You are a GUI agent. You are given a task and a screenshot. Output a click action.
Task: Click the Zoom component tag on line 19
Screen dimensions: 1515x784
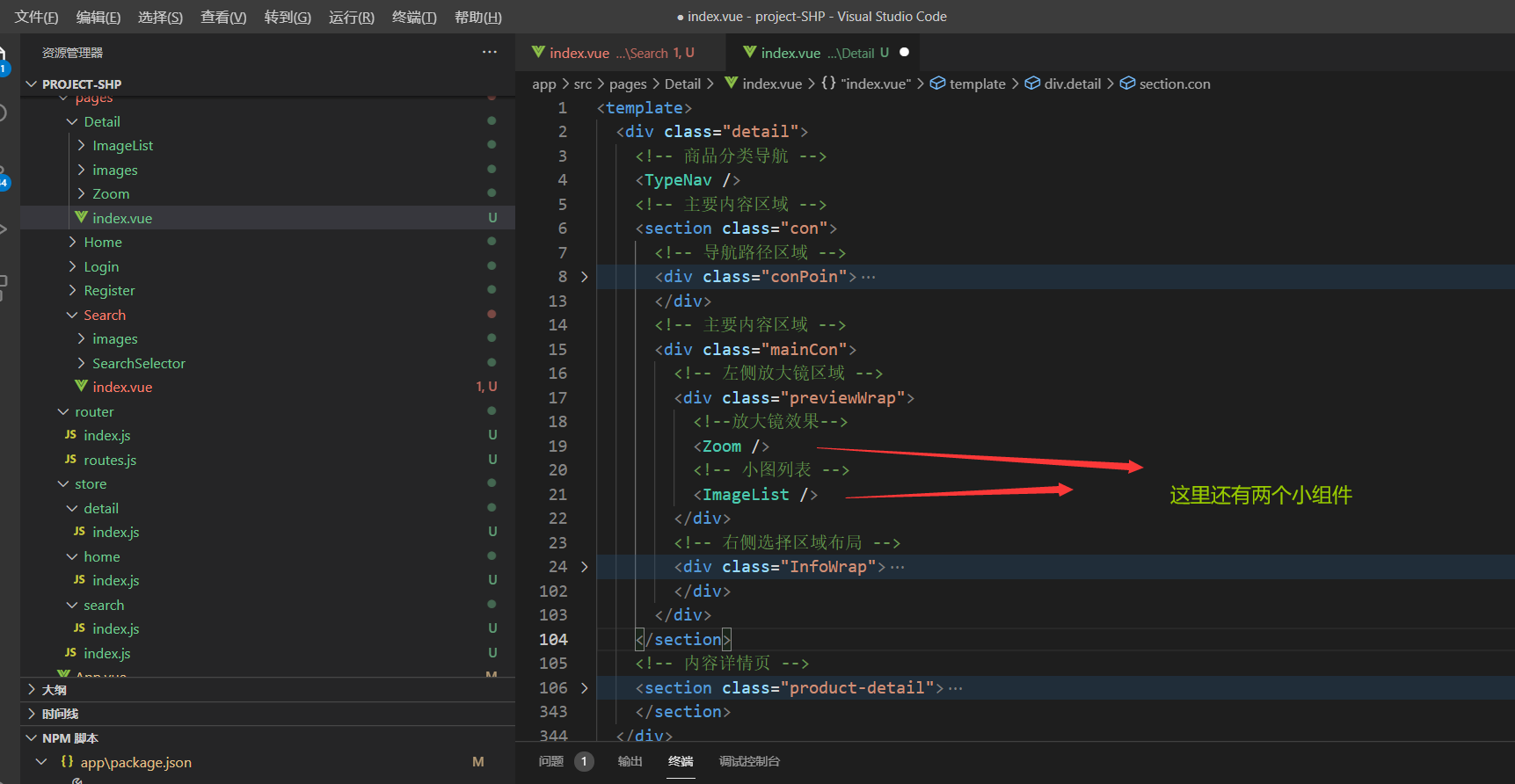point(722,446)
